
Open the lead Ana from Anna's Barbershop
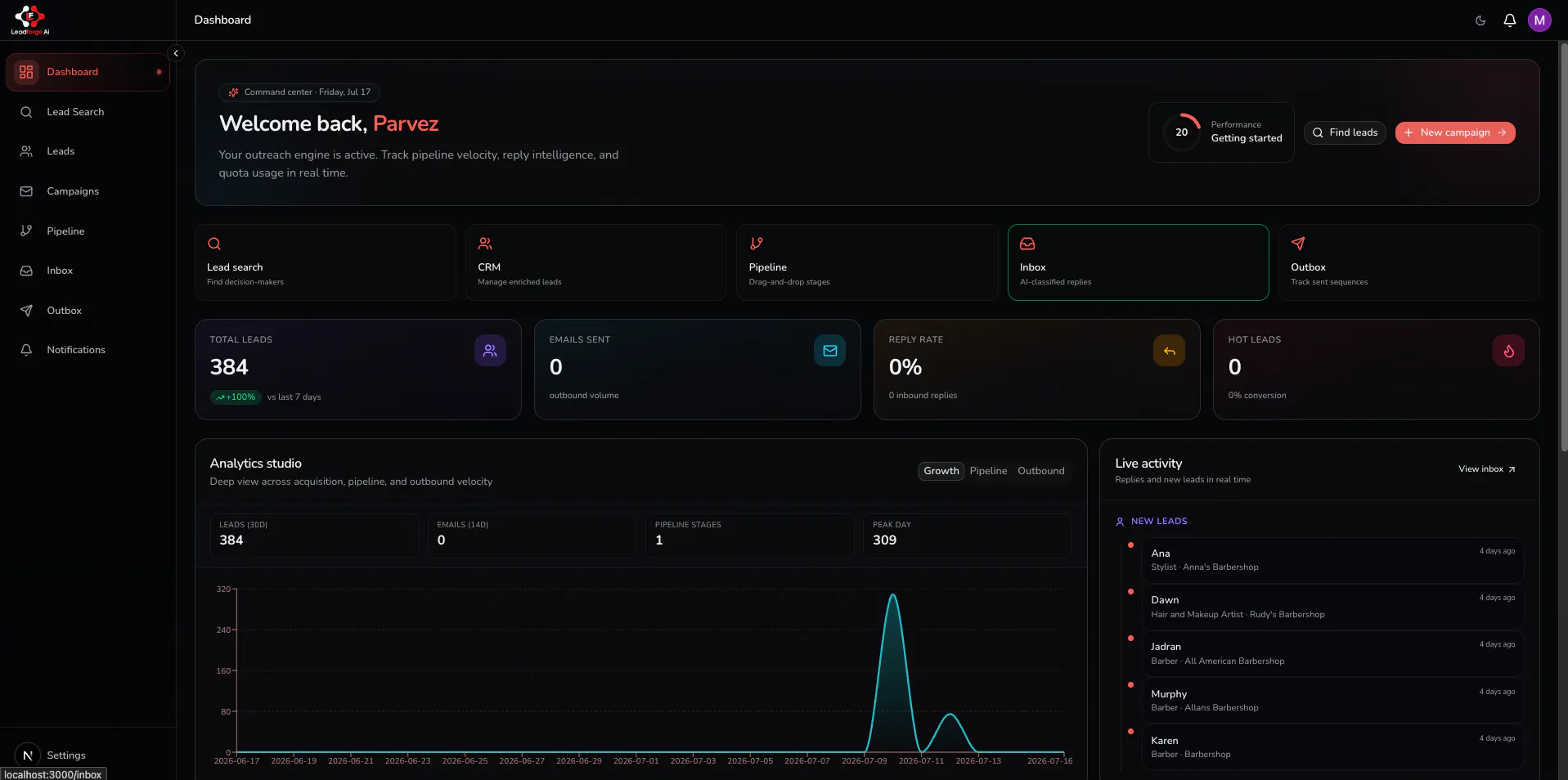[x=1333, y=560]
